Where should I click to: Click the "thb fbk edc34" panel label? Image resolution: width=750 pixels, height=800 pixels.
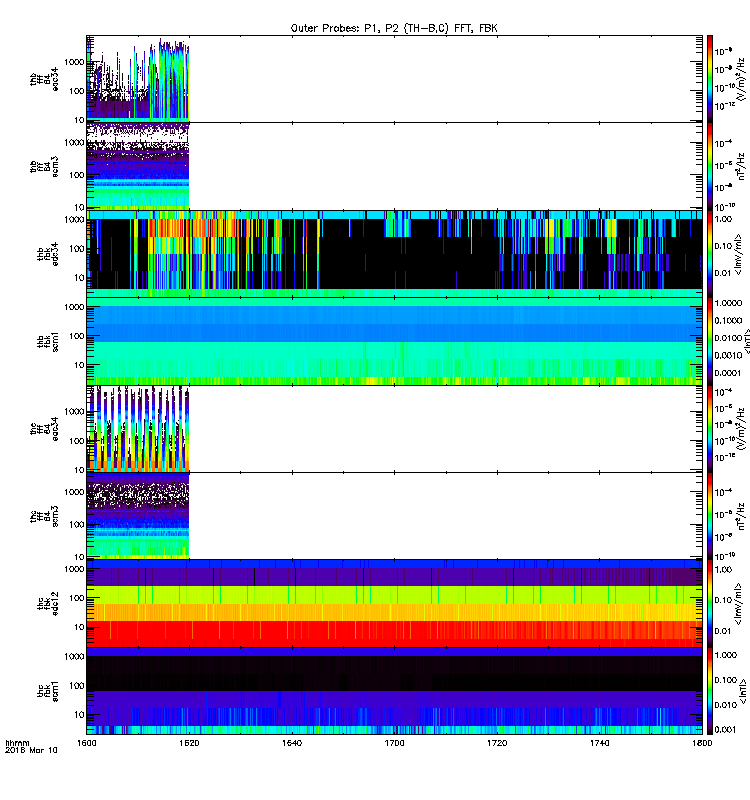click(x=48, y=254)
